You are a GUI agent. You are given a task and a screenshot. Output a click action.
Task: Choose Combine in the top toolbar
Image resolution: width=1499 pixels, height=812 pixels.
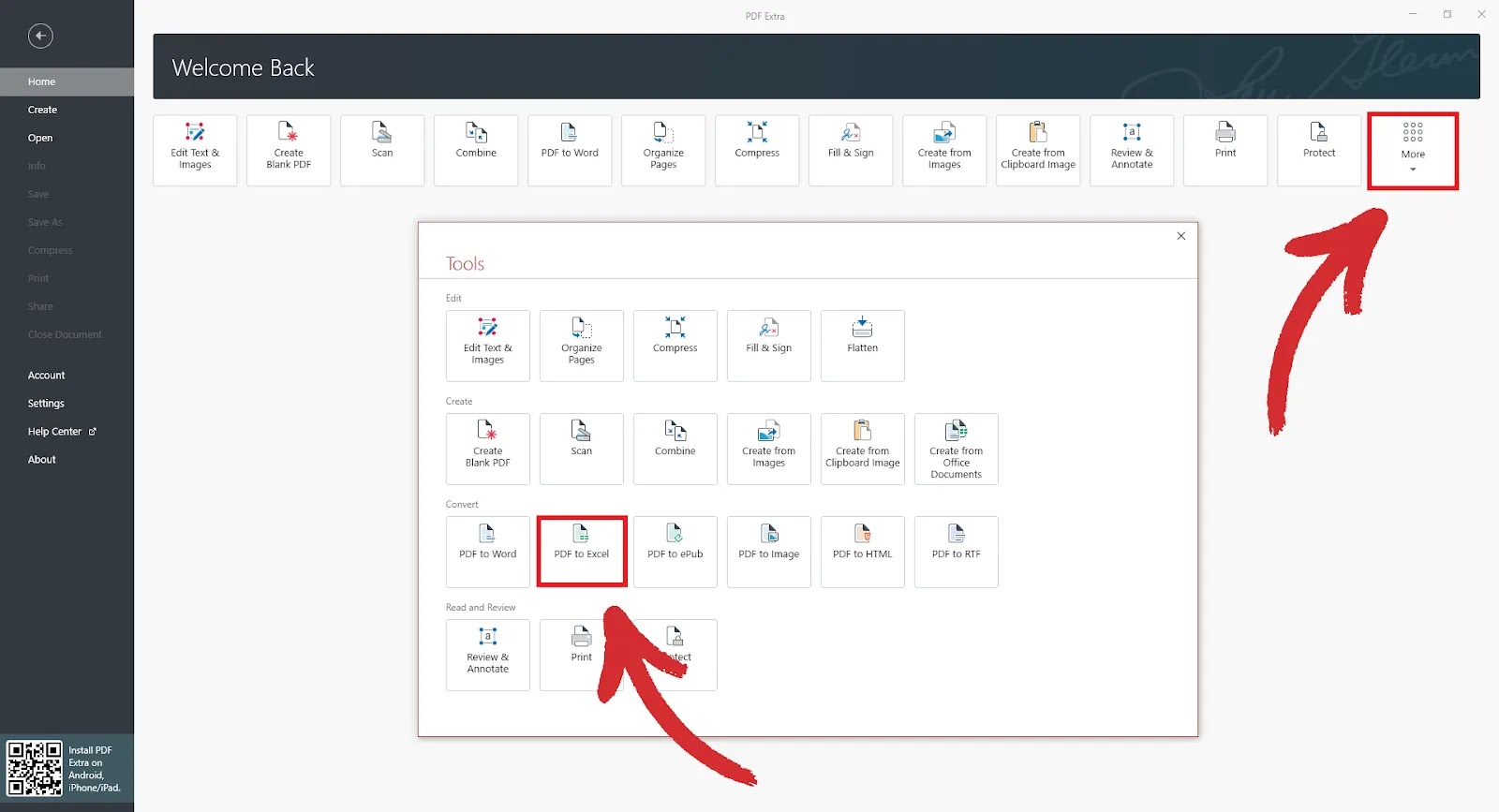(x=476, y=150)
